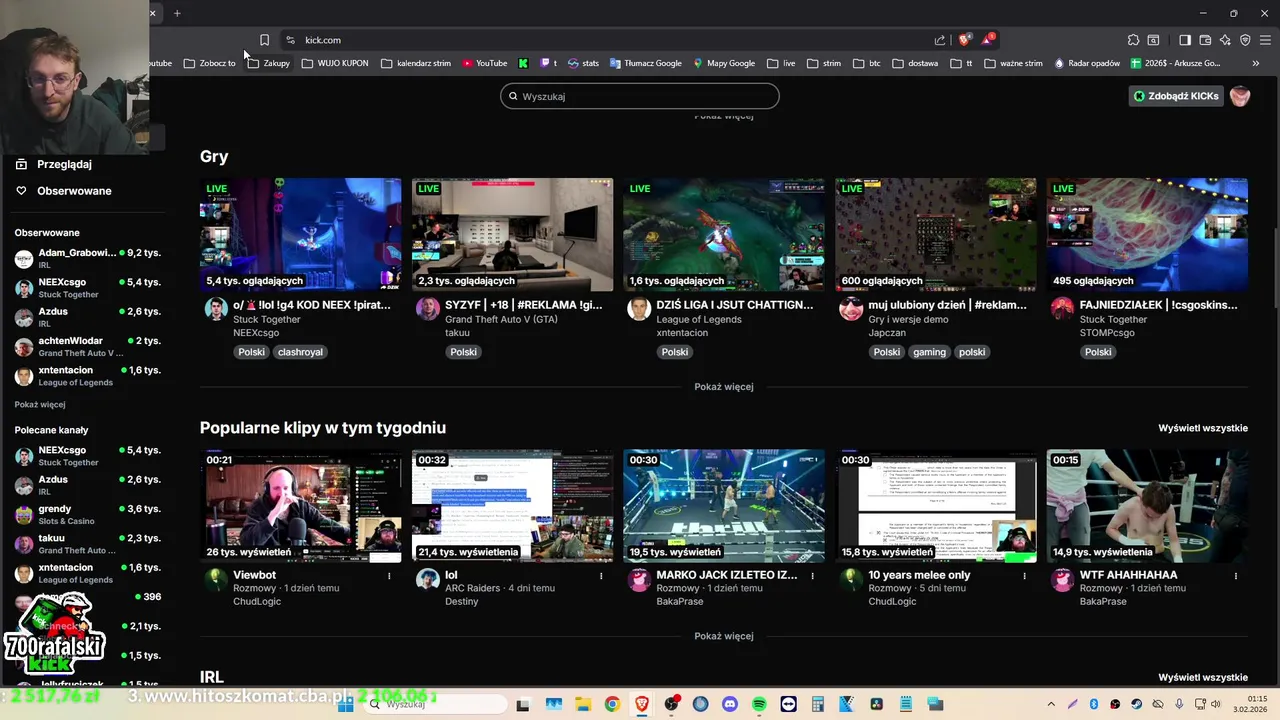Click Japczan avatar under muj ulubiony stream

point(851,308)
